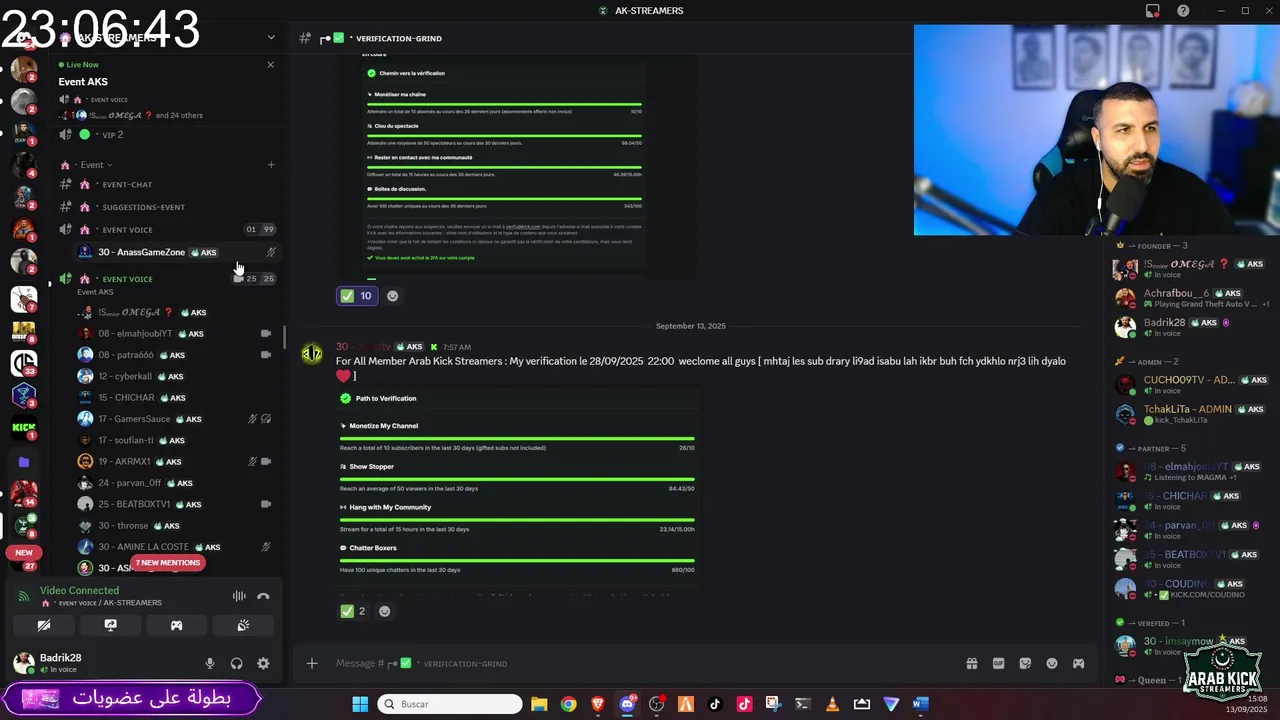Open File Explorer from the taskbar
The image size is (1280, 720).
(539, 704)
